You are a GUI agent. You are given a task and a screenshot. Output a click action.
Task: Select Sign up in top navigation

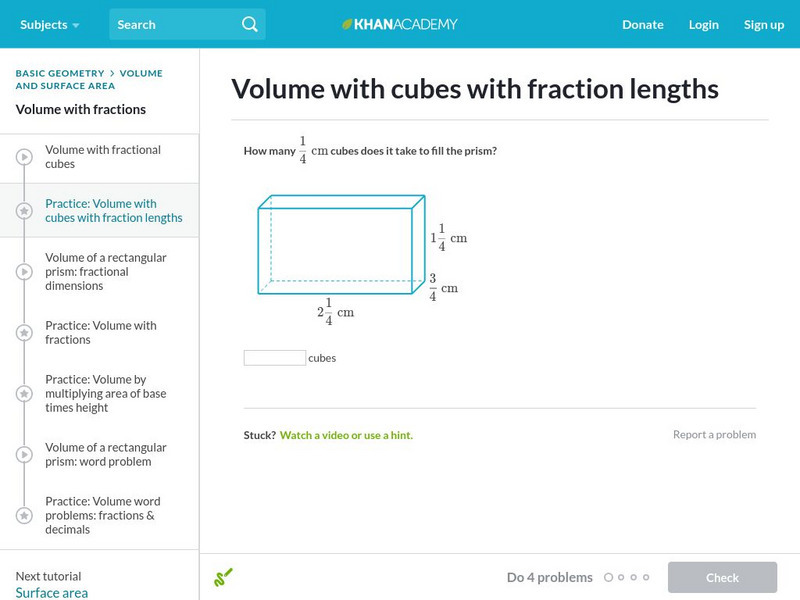point(763,24)
